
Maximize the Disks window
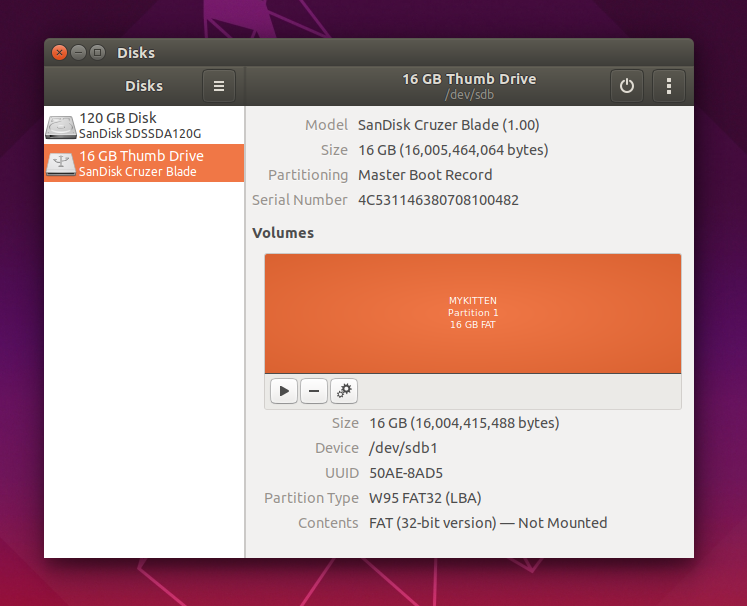(x=98, y=52)
